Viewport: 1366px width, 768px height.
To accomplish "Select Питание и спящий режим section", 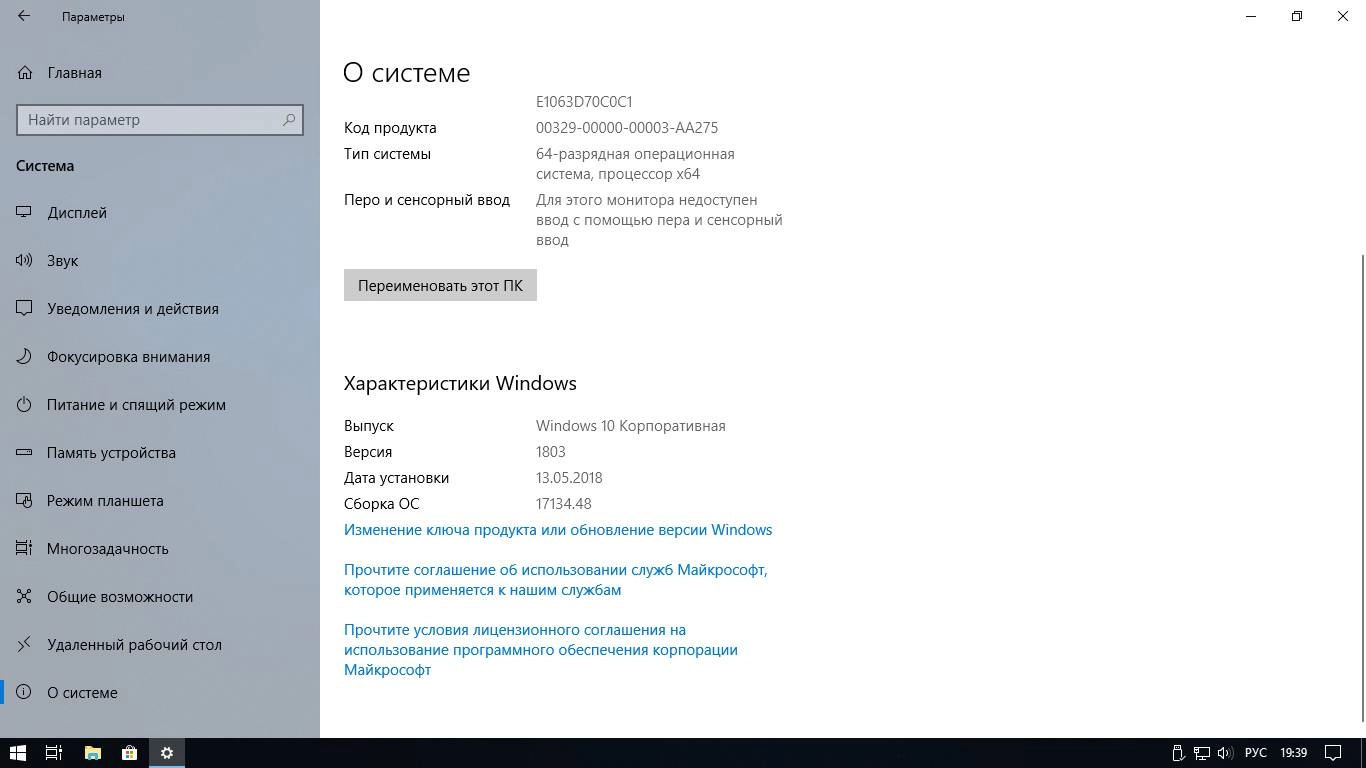I will (160, 405).
